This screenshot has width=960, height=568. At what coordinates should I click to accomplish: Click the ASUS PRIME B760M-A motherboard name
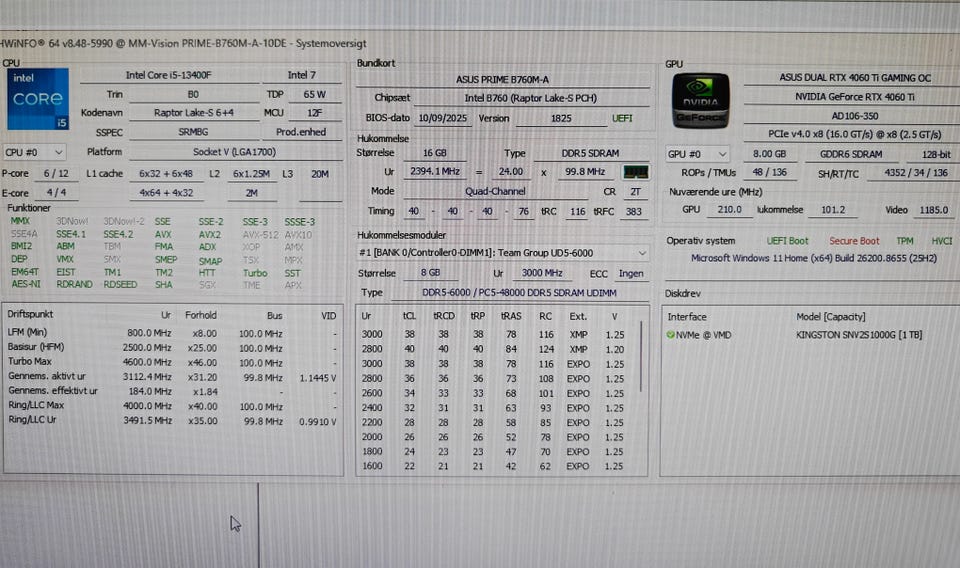[x=502, y=80]
